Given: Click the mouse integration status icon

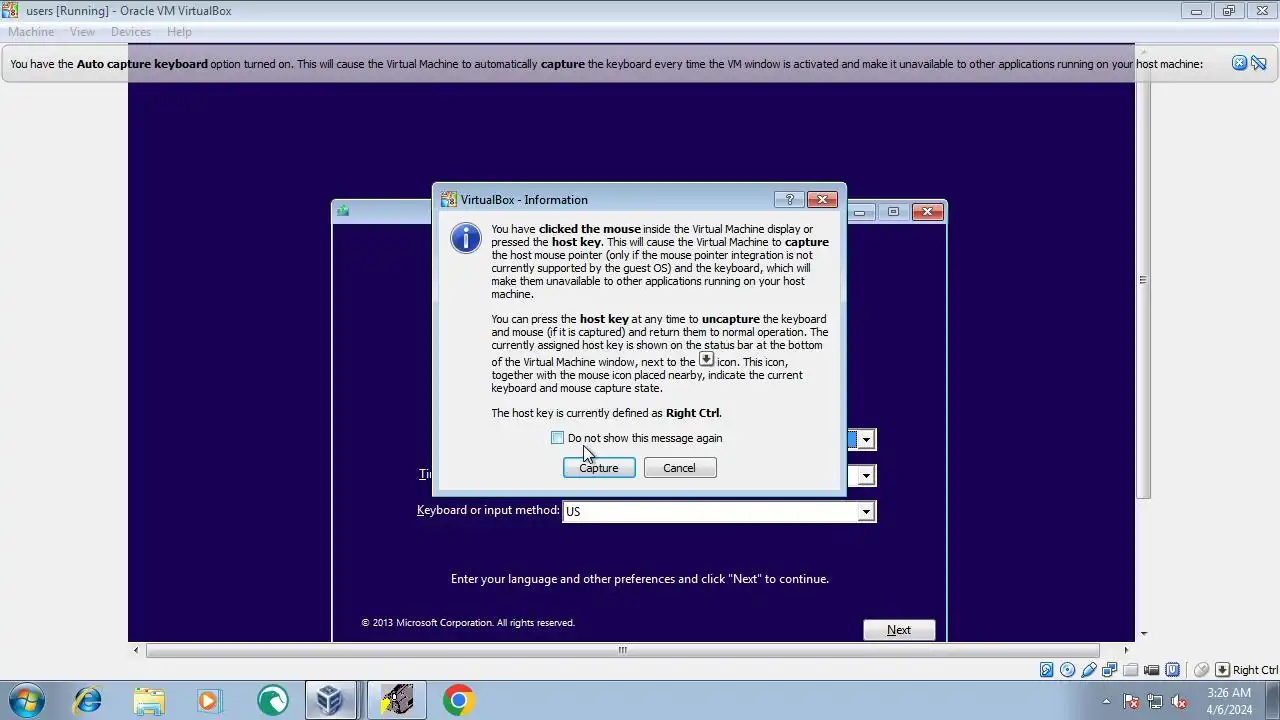Looking at the screenshot, I should (x=1202, y=670).
